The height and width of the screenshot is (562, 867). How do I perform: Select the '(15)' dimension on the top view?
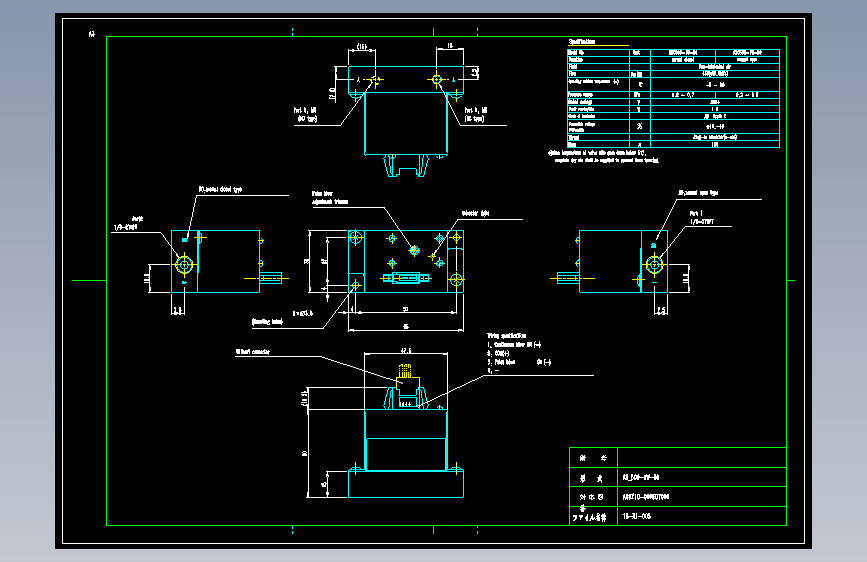362,46
